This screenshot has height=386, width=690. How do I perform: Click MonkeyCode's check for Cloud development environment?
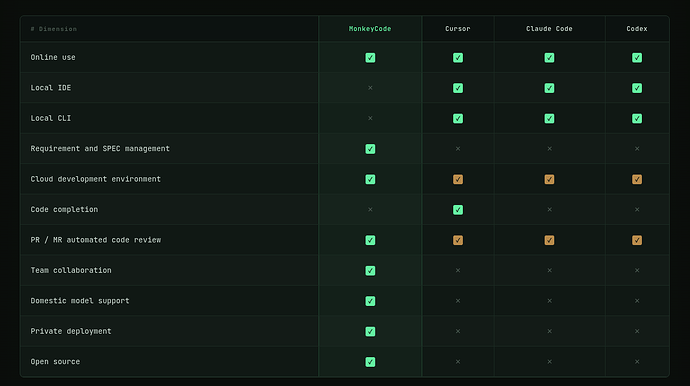pos(370,179)
